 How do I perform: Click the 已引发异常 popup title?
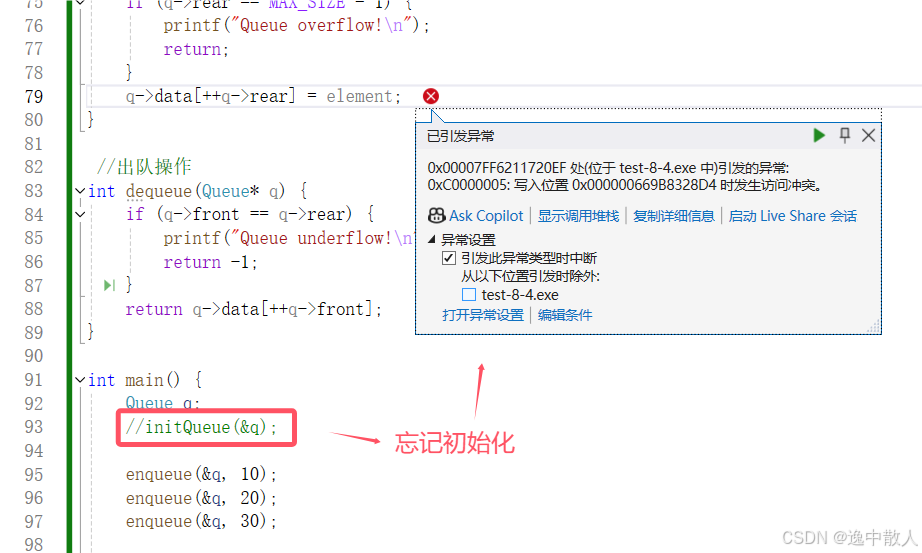click(460, 136)
